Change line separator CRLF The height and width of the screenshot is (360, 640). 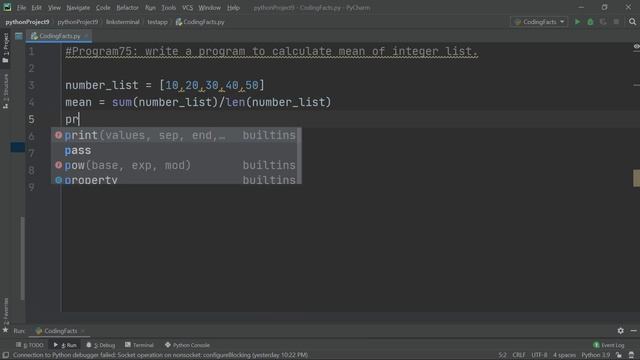click(519, 355)
